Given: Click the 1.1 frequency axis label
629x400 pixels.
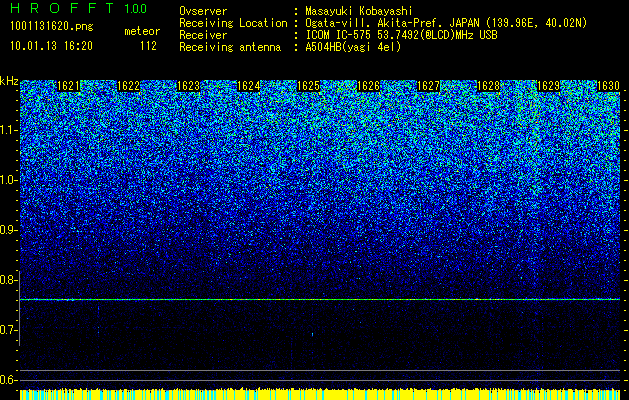Looking at the screenshot, I should (x=8, y=130).
